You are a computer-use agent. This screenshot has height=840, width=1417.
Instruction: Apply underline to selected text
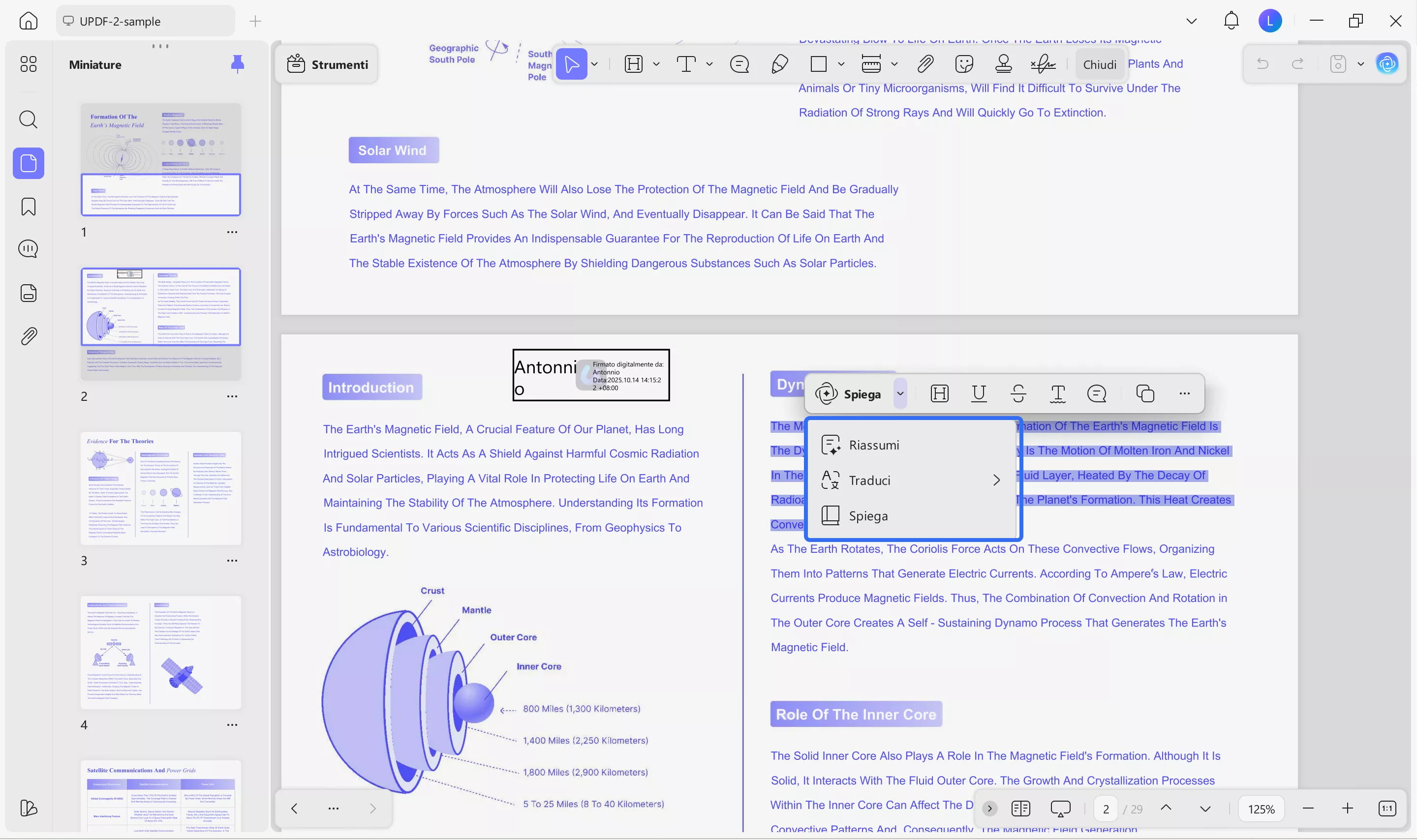pyautogui.click(x=979, y=393)
